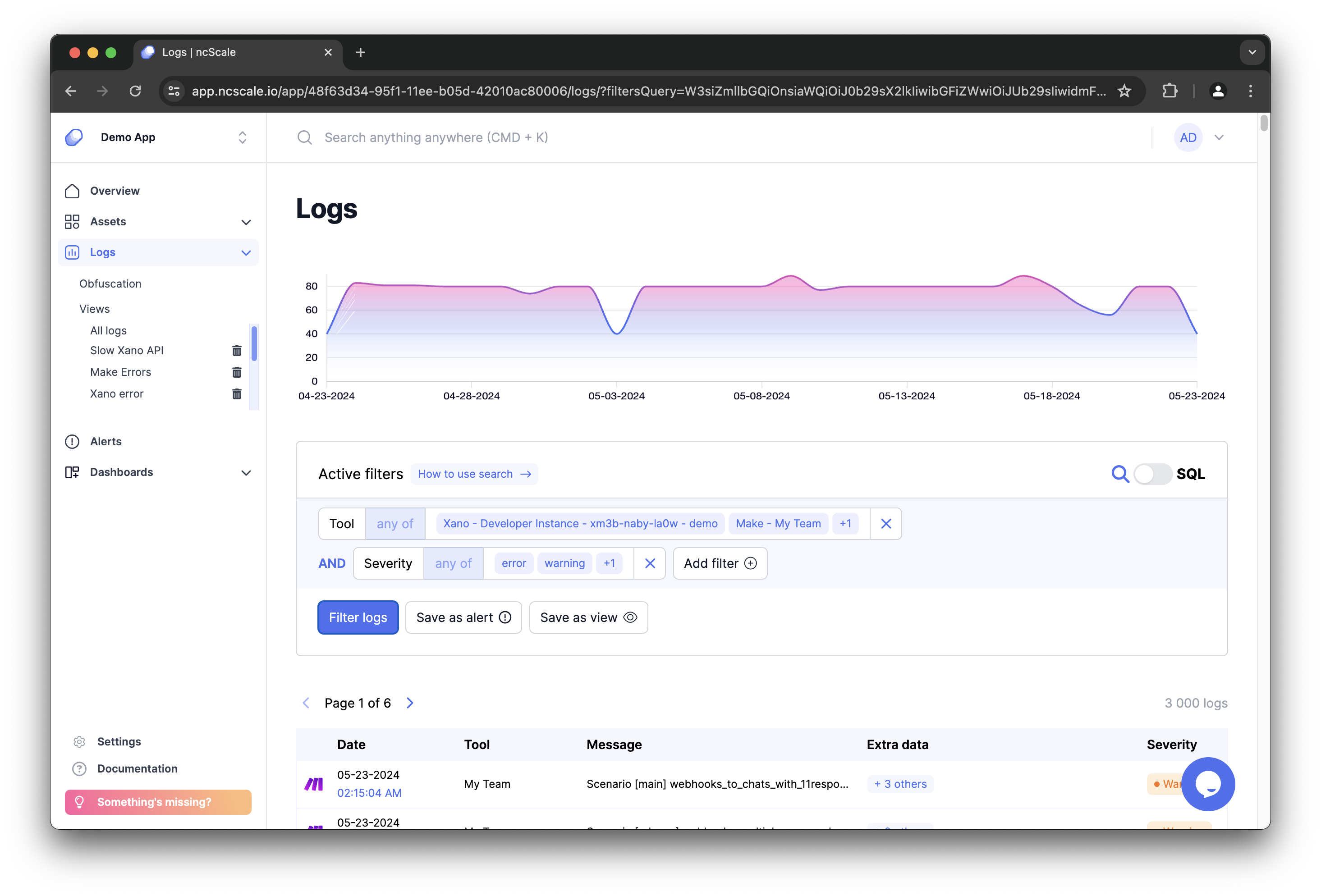The image size is (1321, 896).
Task: Reload the page in browser
Action: pyautogui.click(x=135, y=91)
